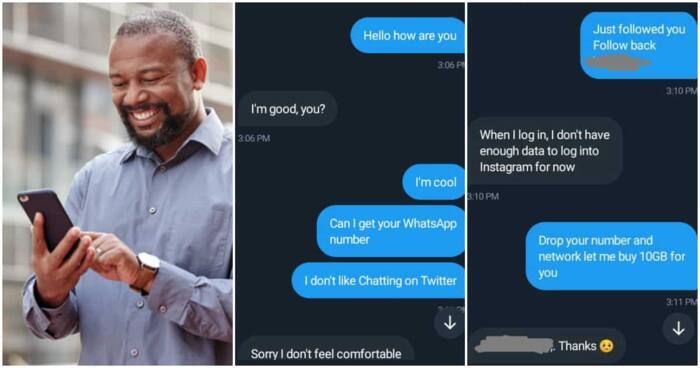Click the 3:06 PM timestamp under reply
This screenshot has width=700, height=368.
point(254,138)
